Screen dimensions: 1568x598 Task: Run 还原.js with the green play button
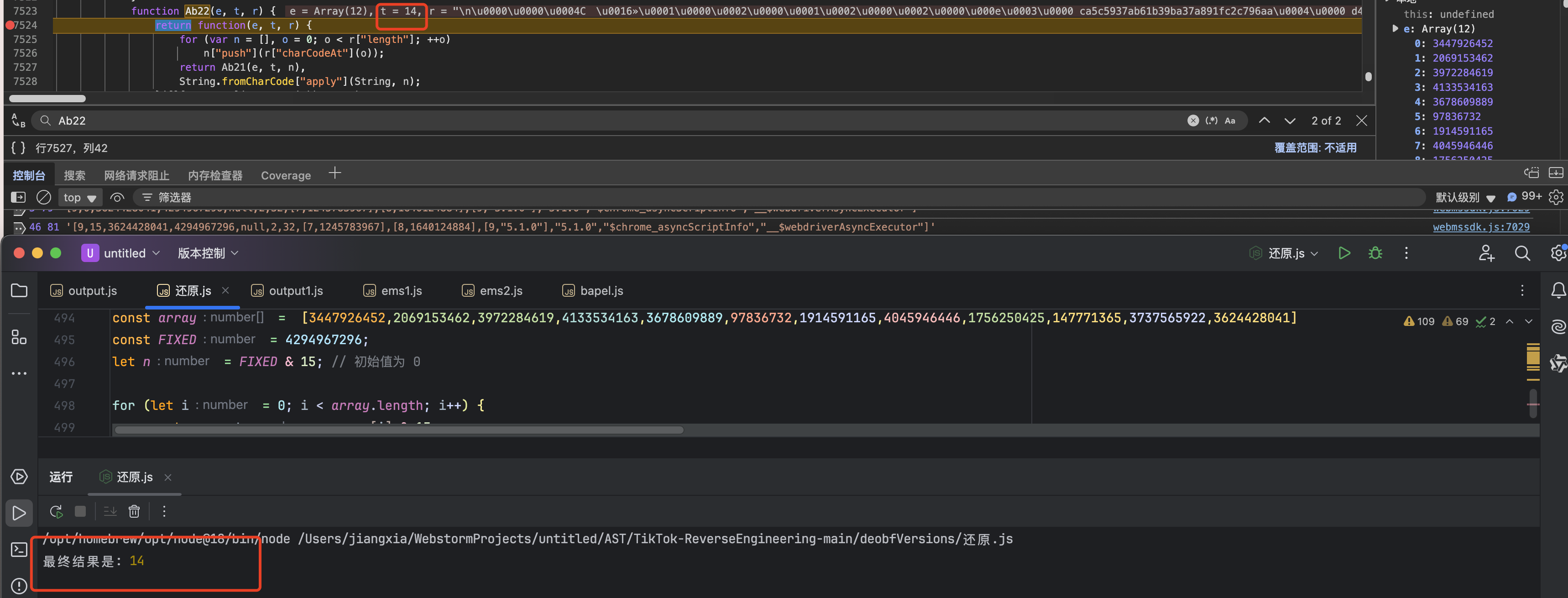click(x=1344, y=253)
